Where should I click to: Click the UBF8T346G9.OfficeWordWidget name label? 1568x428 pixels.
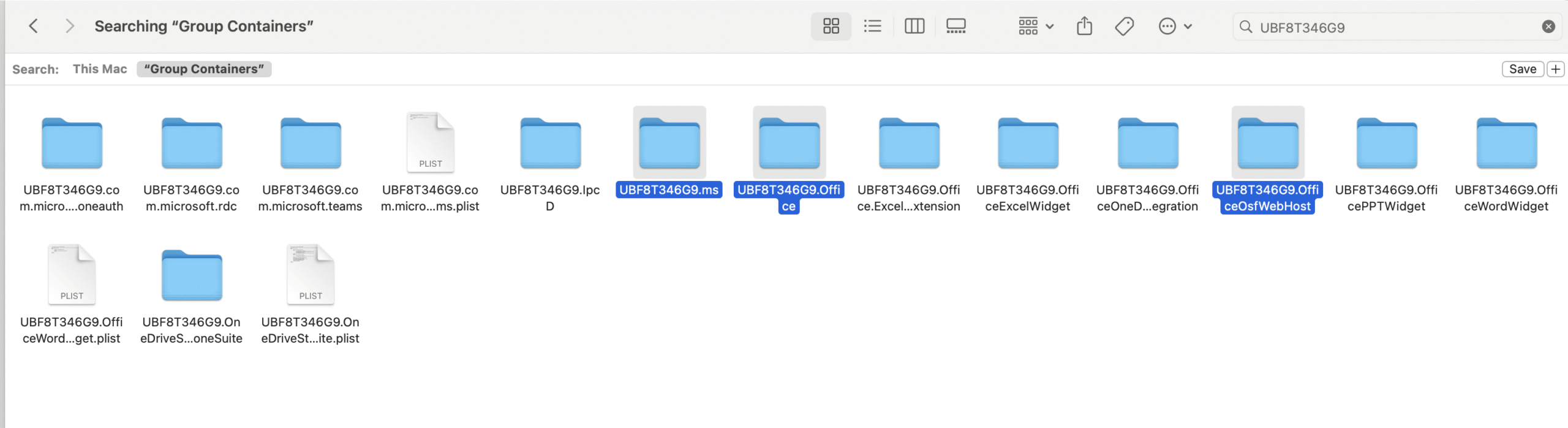tap(1506, 198)
